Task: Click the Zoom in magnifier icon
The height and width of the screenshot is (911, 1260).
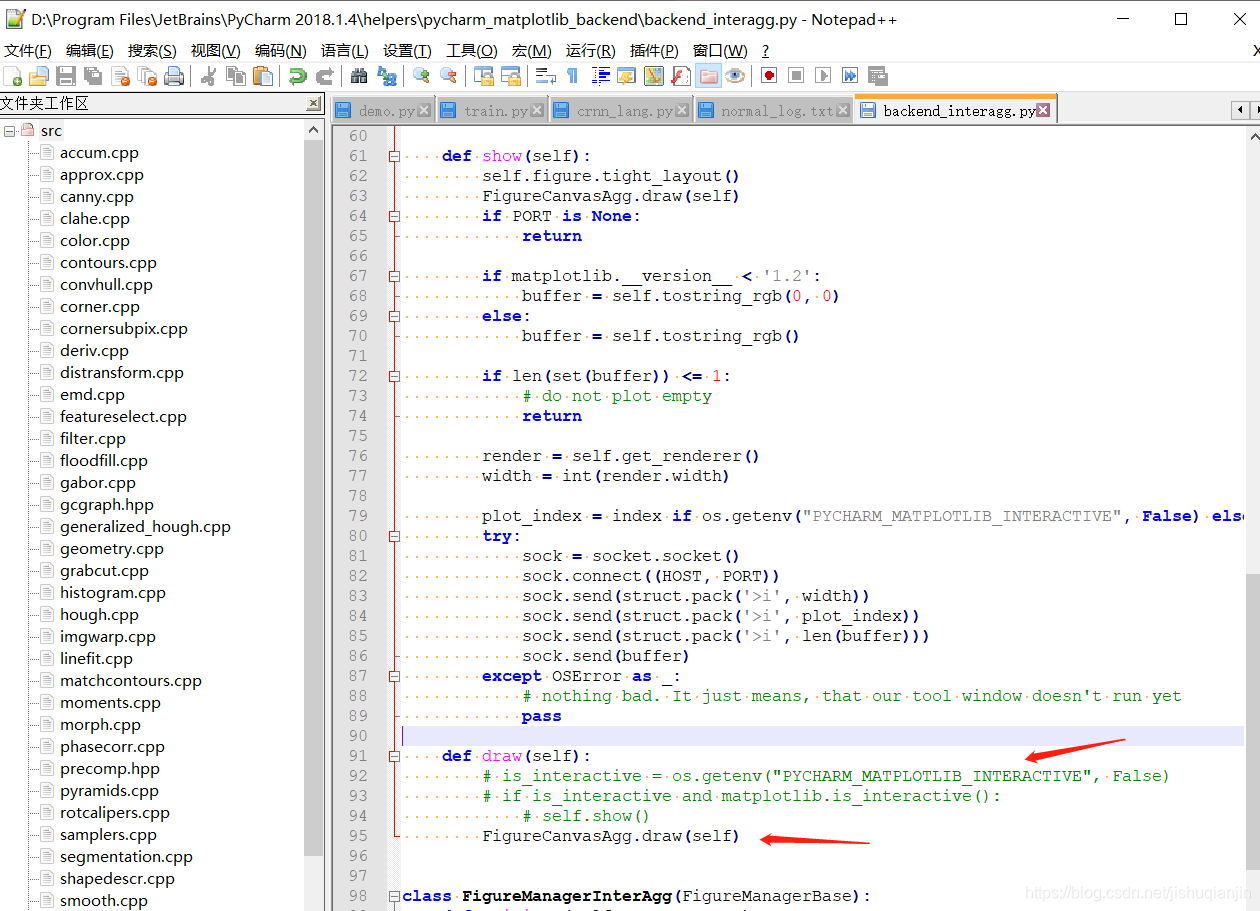Action: pyautogui.click(x=421, y=76)
